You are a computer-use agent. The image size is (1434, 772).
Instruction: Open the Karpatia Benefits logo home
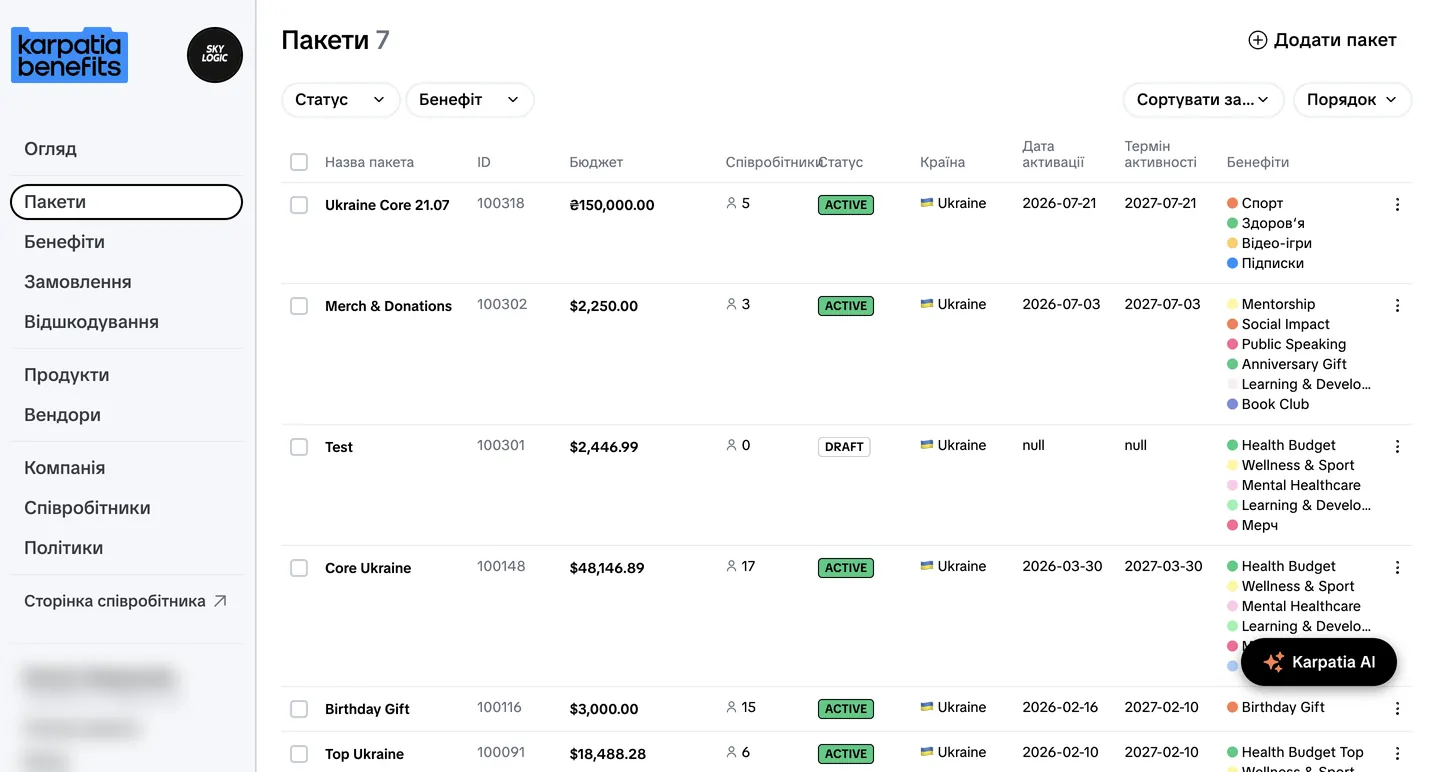point(69,55)
